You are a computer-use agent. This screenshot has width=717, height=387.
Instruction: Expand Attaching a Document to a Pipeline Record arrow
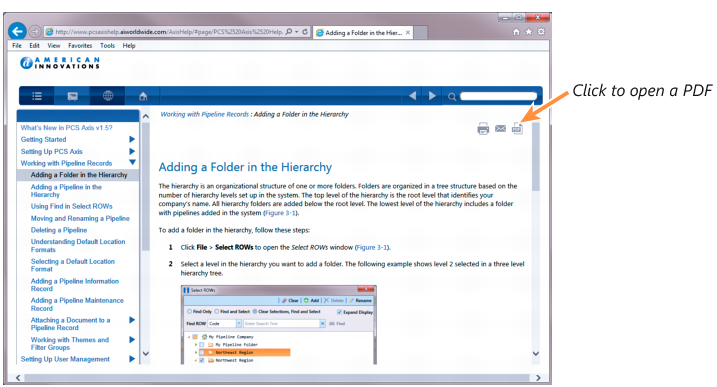pyautogui.click(x=132, y=320)
